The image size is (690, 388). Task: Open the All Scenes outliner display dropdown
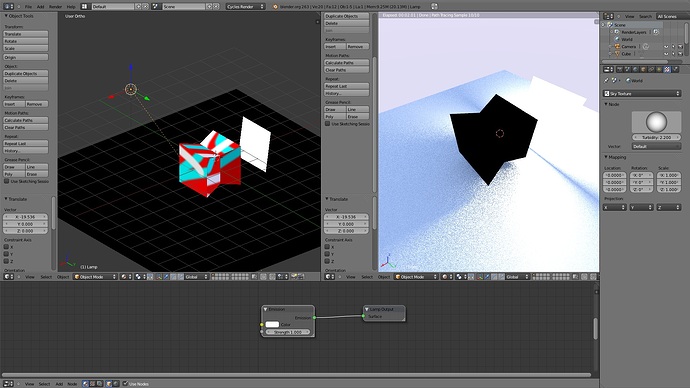coord(672,16)
